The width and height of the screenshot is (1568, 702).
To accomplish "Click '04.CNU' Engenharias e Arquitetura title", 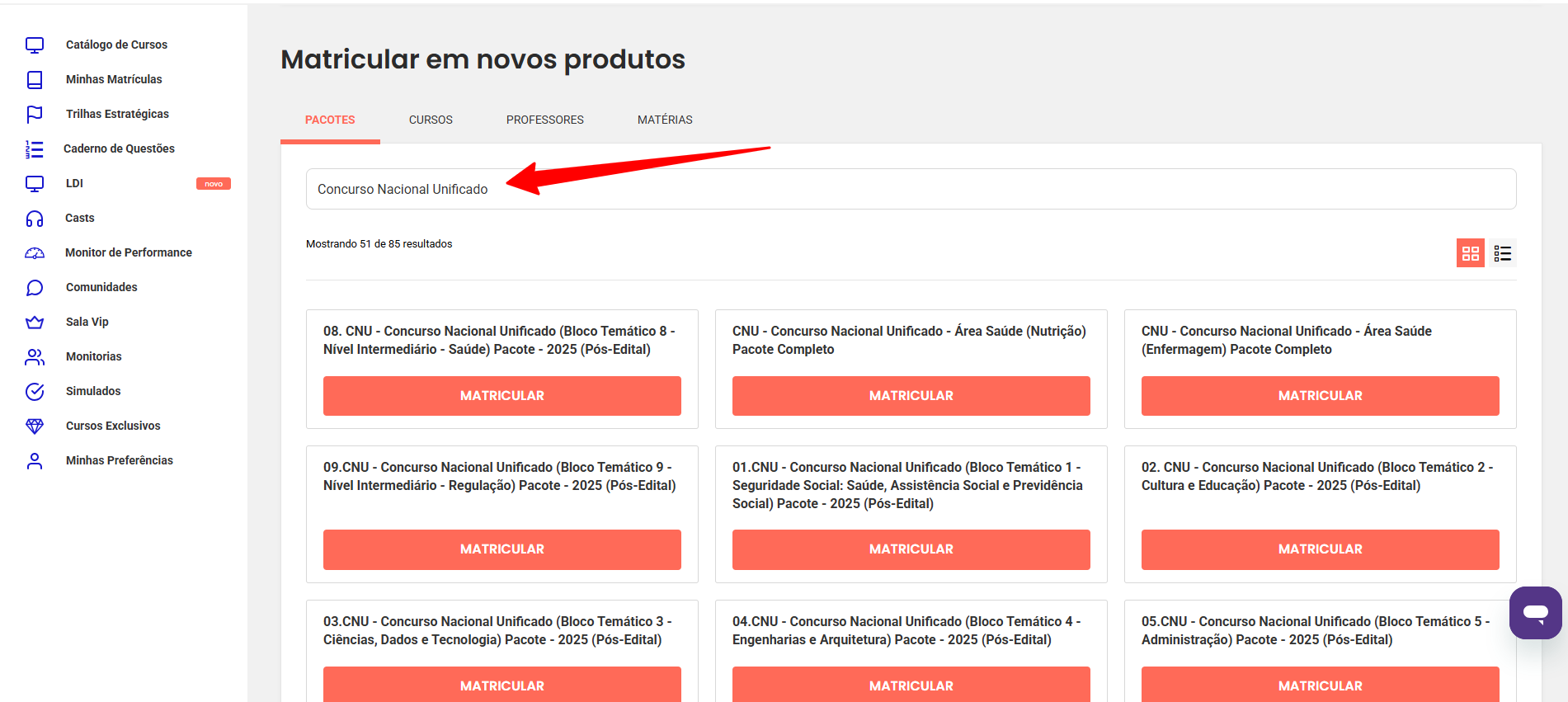I will [x=906, y=630].
